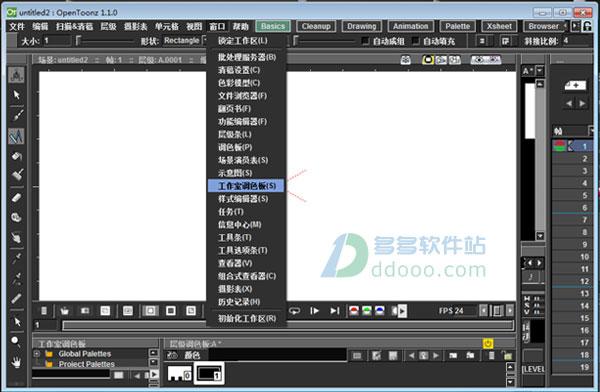This screenshot has height=392, width=600.
Task: Select the Zoom magnifier tool
Action: [16, 341]
